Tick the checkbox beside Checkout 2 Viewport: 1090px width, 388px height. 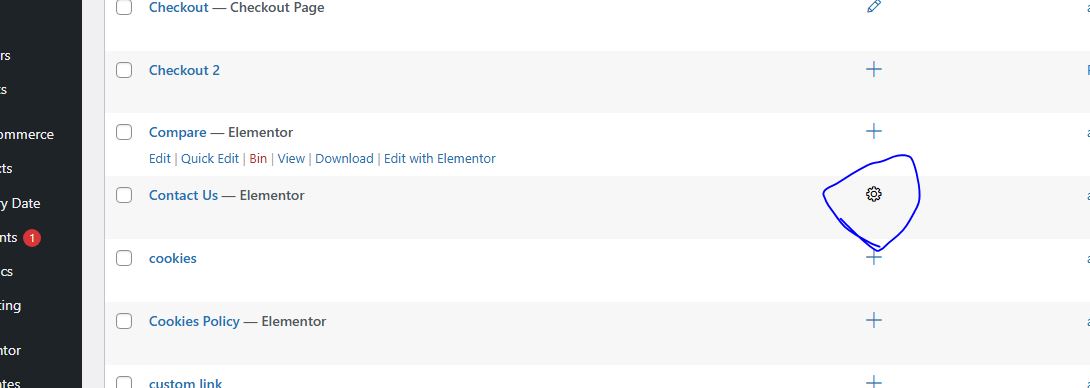124,70
